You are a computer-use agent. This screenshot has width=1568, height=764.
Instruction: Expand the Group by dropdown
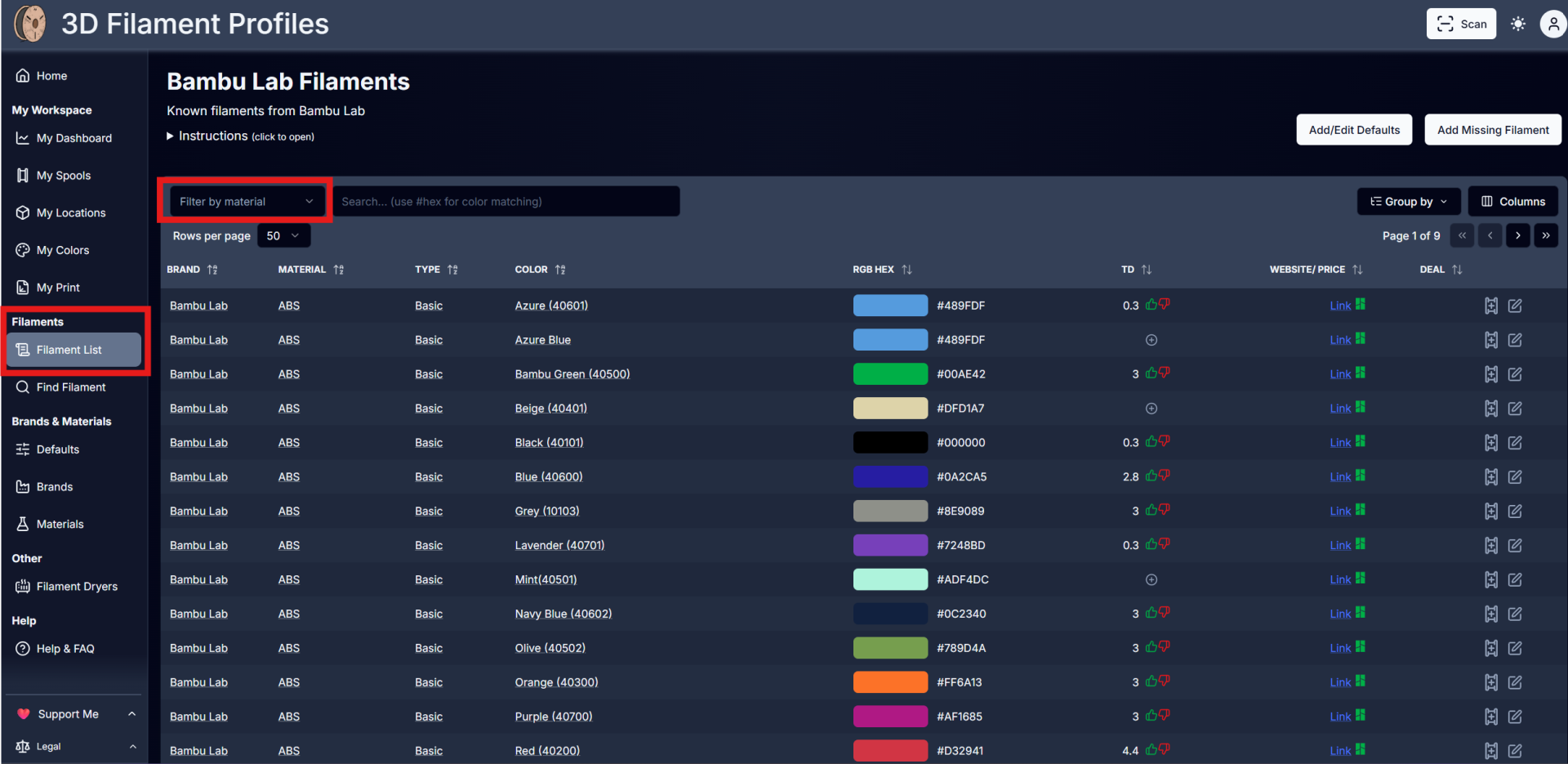coord(1408,201)
